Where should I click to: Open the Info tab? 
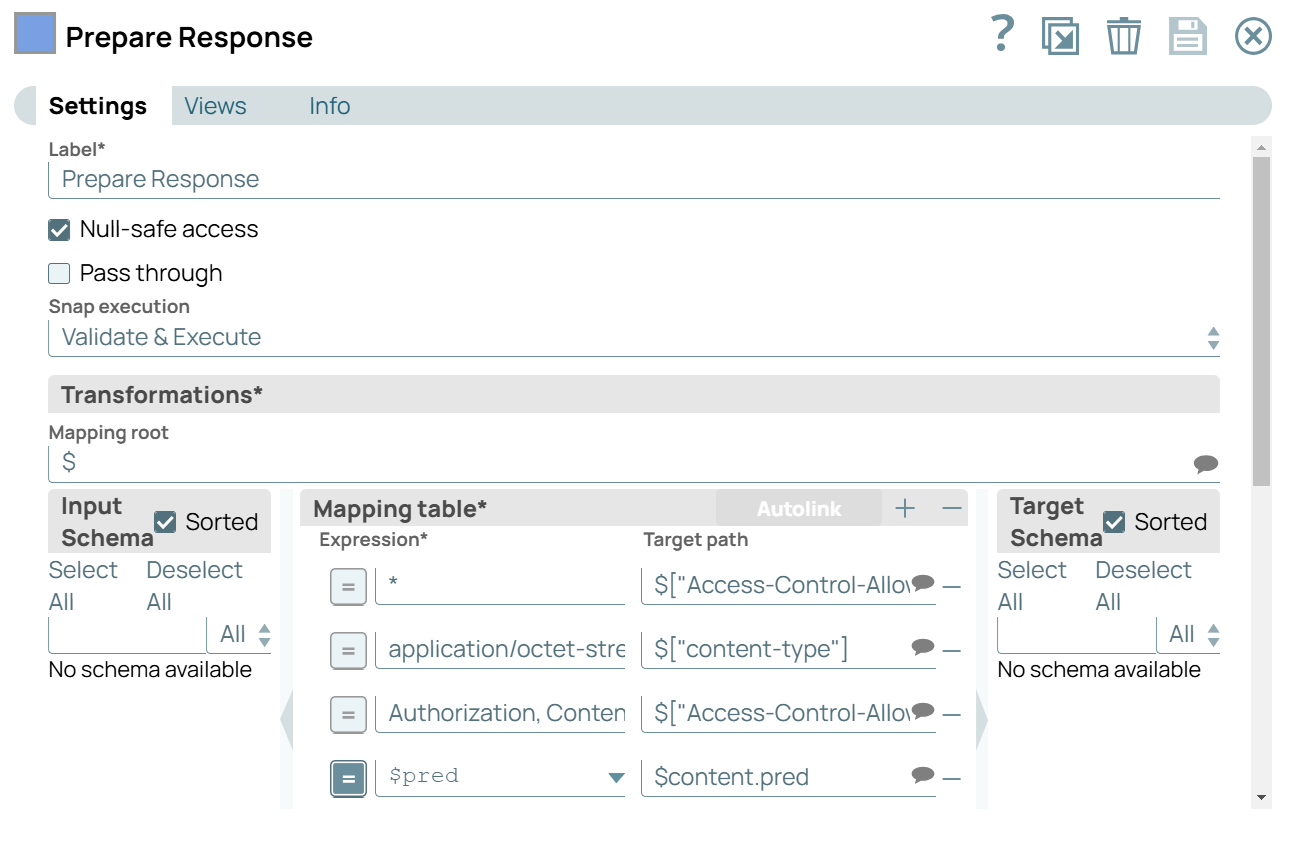329,105
